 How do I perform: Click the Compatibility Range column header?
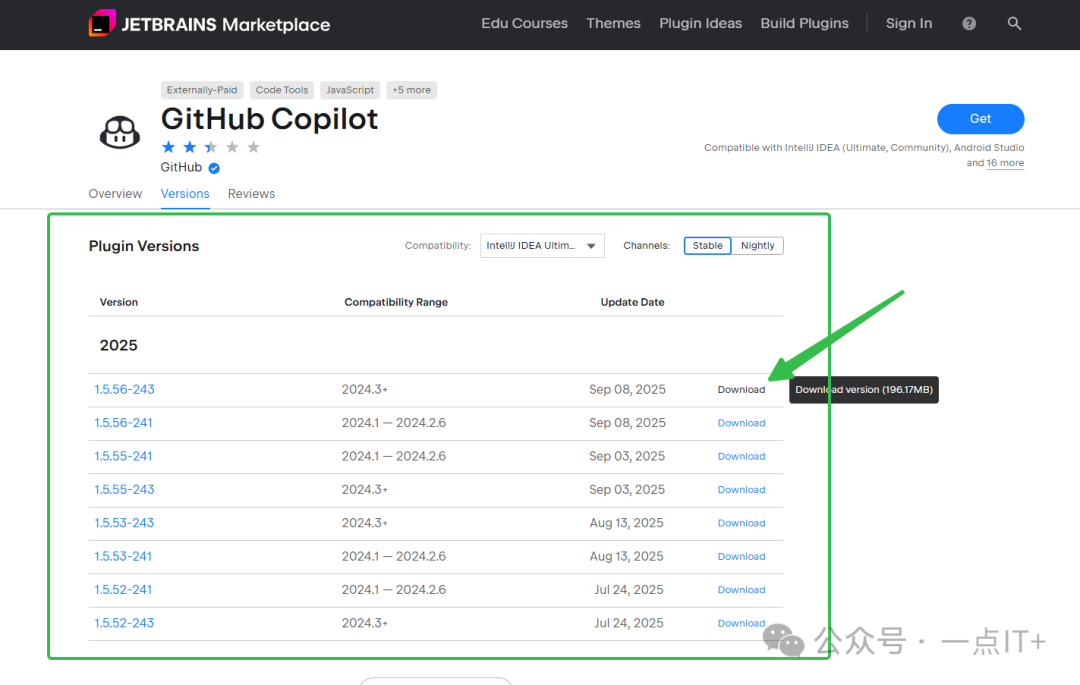click(x=396, y=302)
